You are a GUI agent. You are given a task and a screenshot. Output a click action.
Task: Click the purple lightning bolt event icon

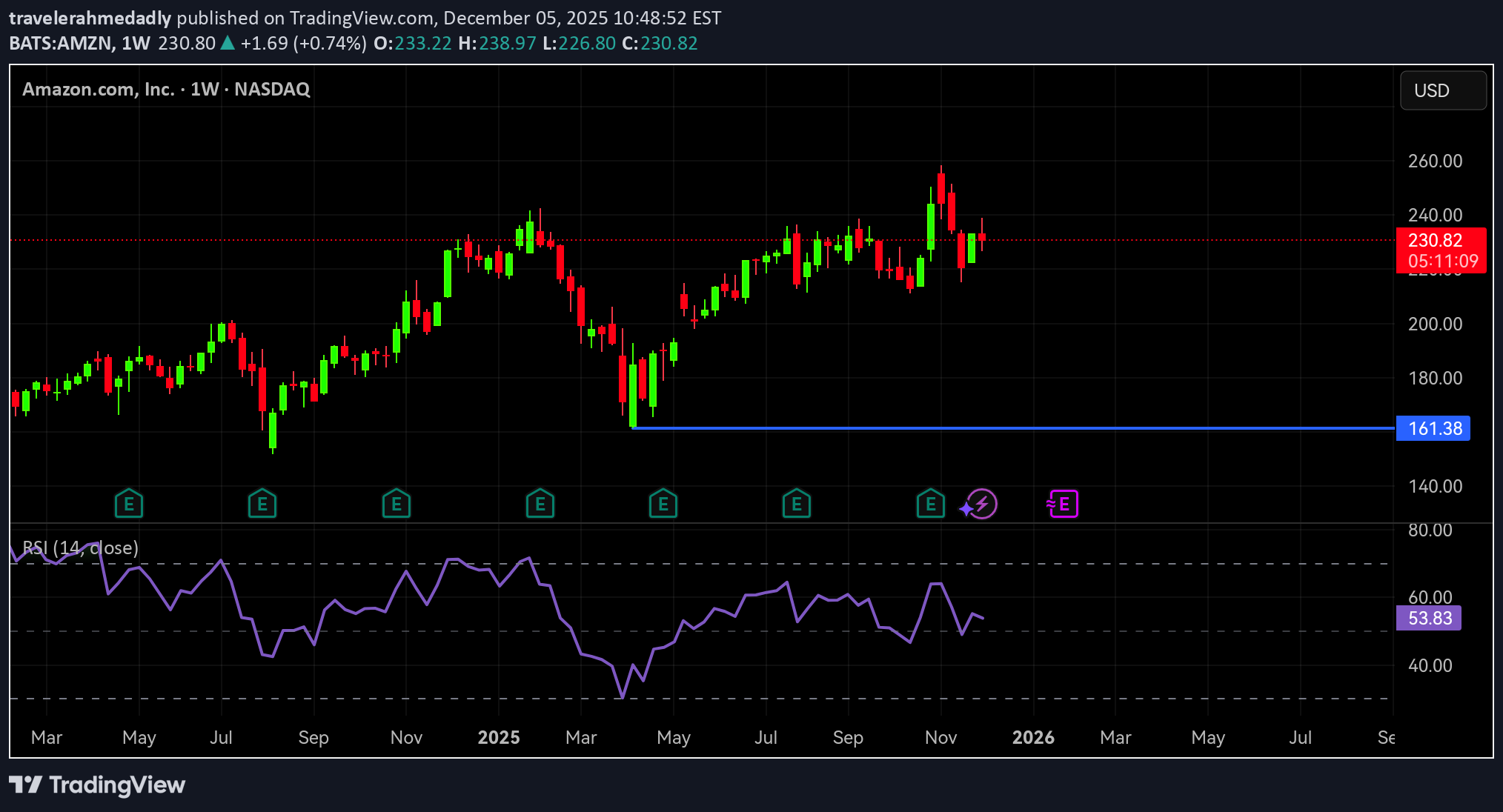click(980, 505)
